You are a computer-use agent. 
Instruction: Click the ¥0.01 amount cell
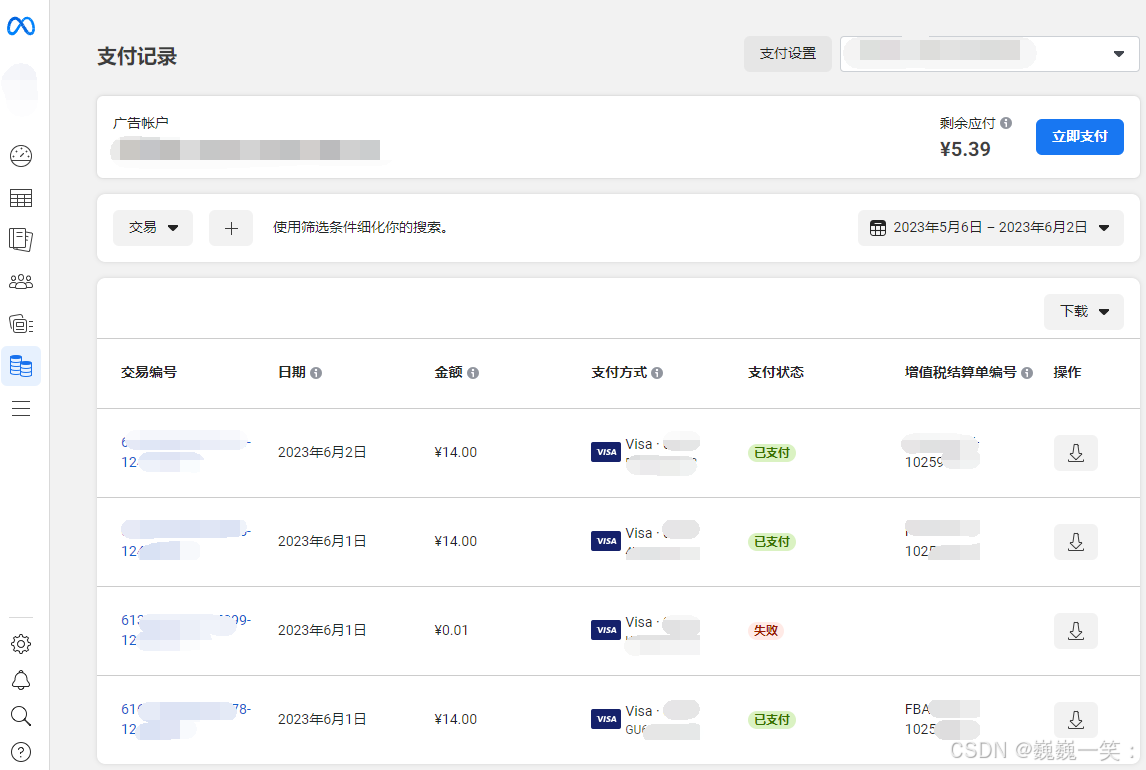click(451, 630)
